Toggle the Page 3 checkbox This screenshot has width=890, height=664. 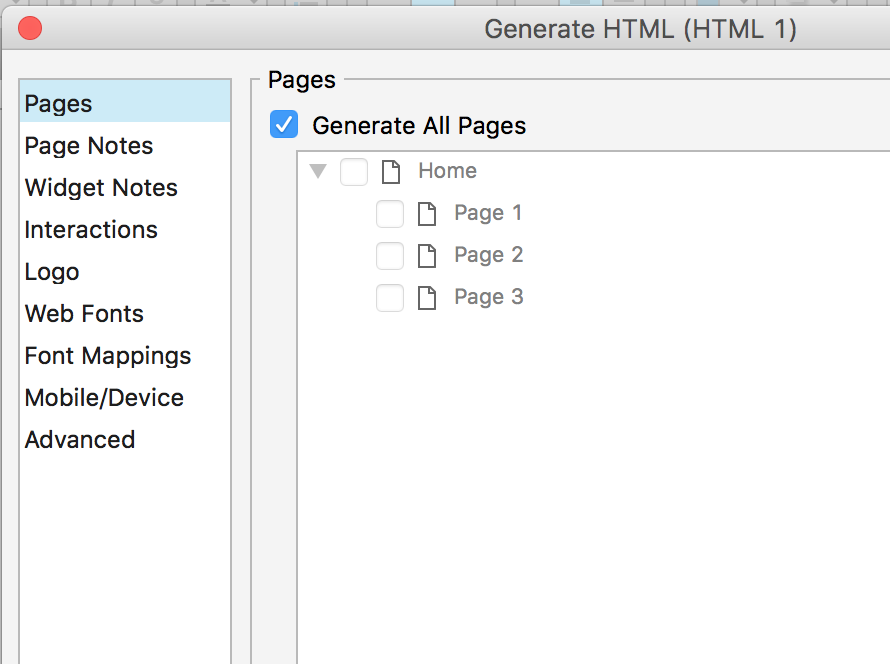pos(390,298)
